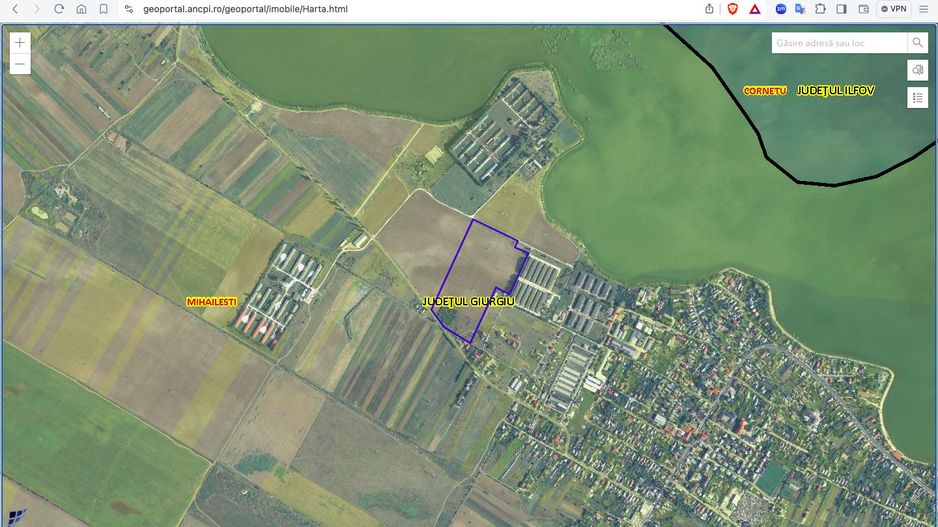938x527 pixels.
Task: Open the map layers search widget
Action: [x=917, y=70]
